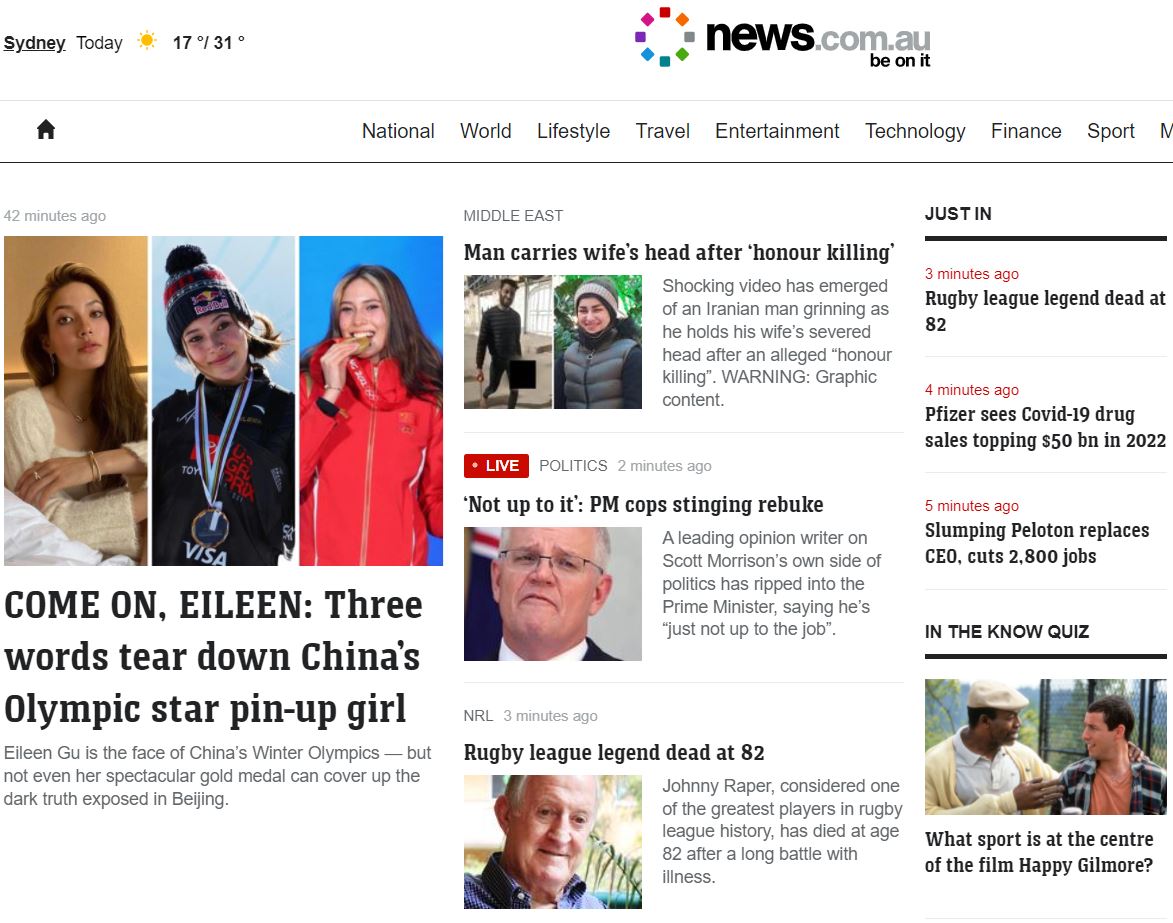Open the Slumping Peloton replaces CEO story
Screen dimensions: 1173x923
click(x=1037, y=543)
